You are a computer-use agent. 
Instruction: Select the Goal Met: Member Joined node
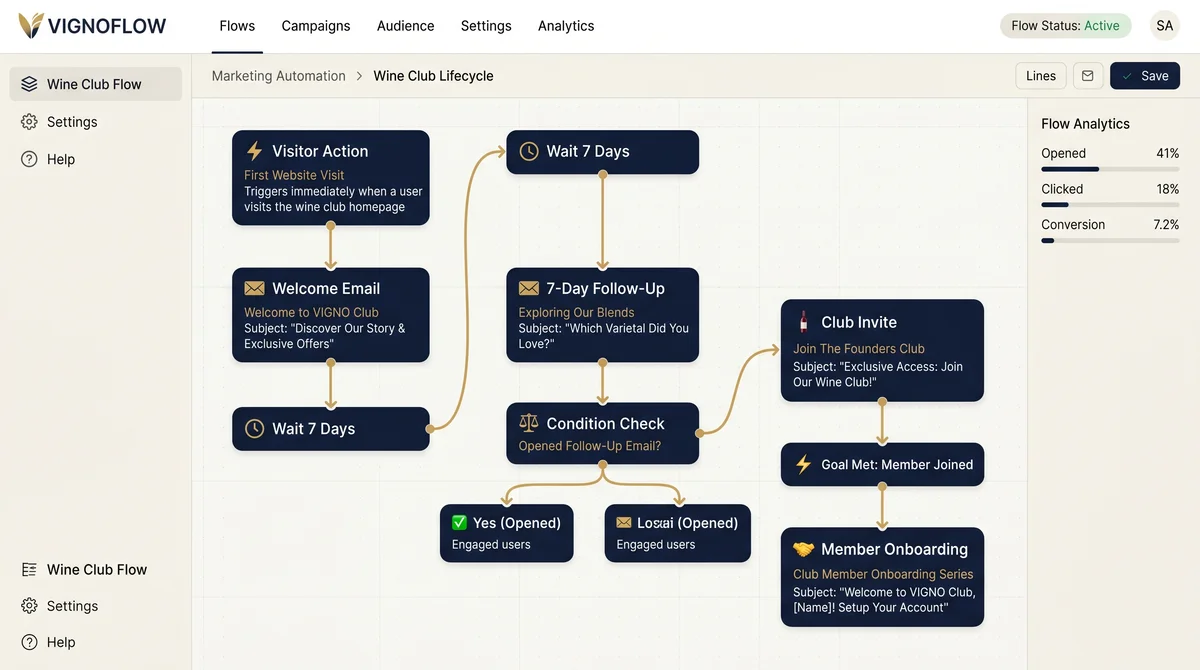(882, 465)
